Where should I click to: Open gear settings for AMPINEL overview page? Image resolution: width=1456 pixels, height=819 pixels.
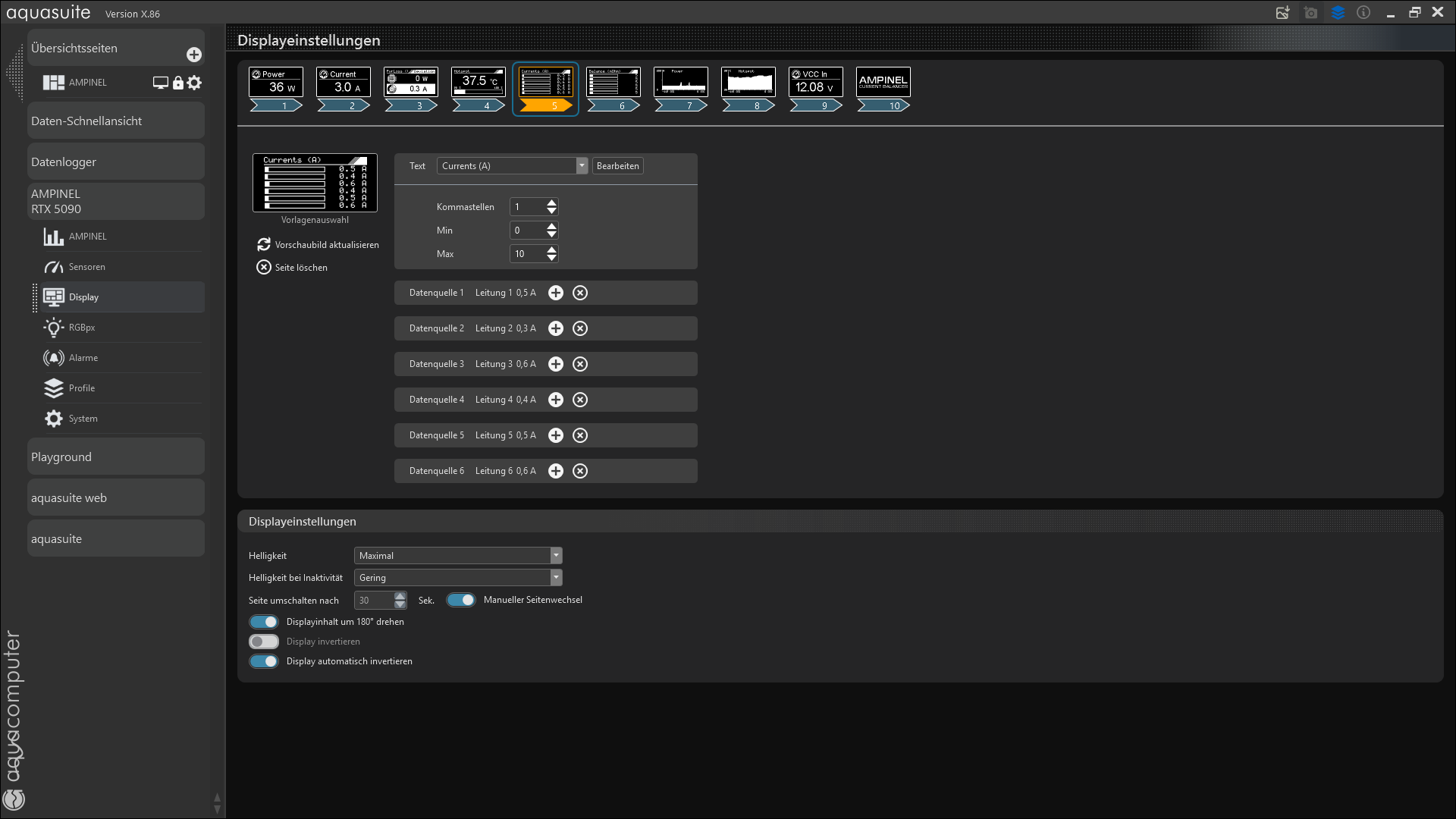click(x=195, y=83)
